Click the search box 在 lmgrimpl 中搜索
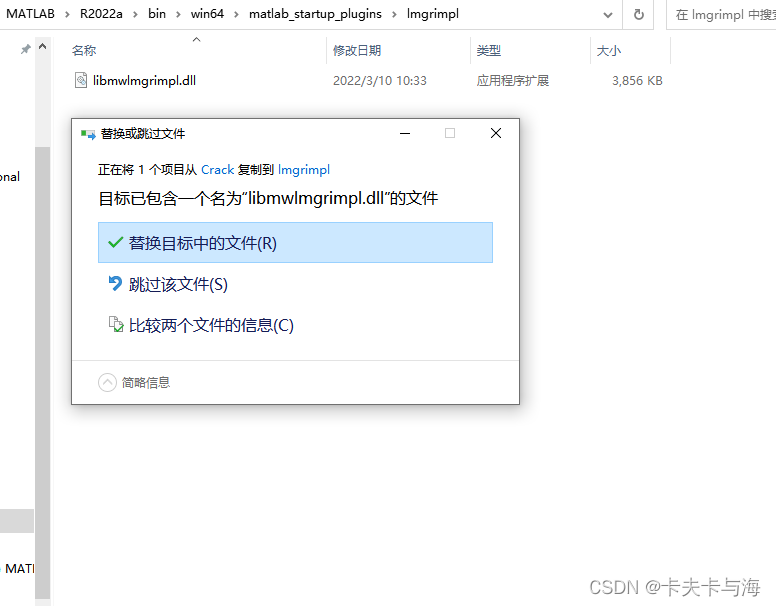Viewport: 776px width, 606px height. 723,15
